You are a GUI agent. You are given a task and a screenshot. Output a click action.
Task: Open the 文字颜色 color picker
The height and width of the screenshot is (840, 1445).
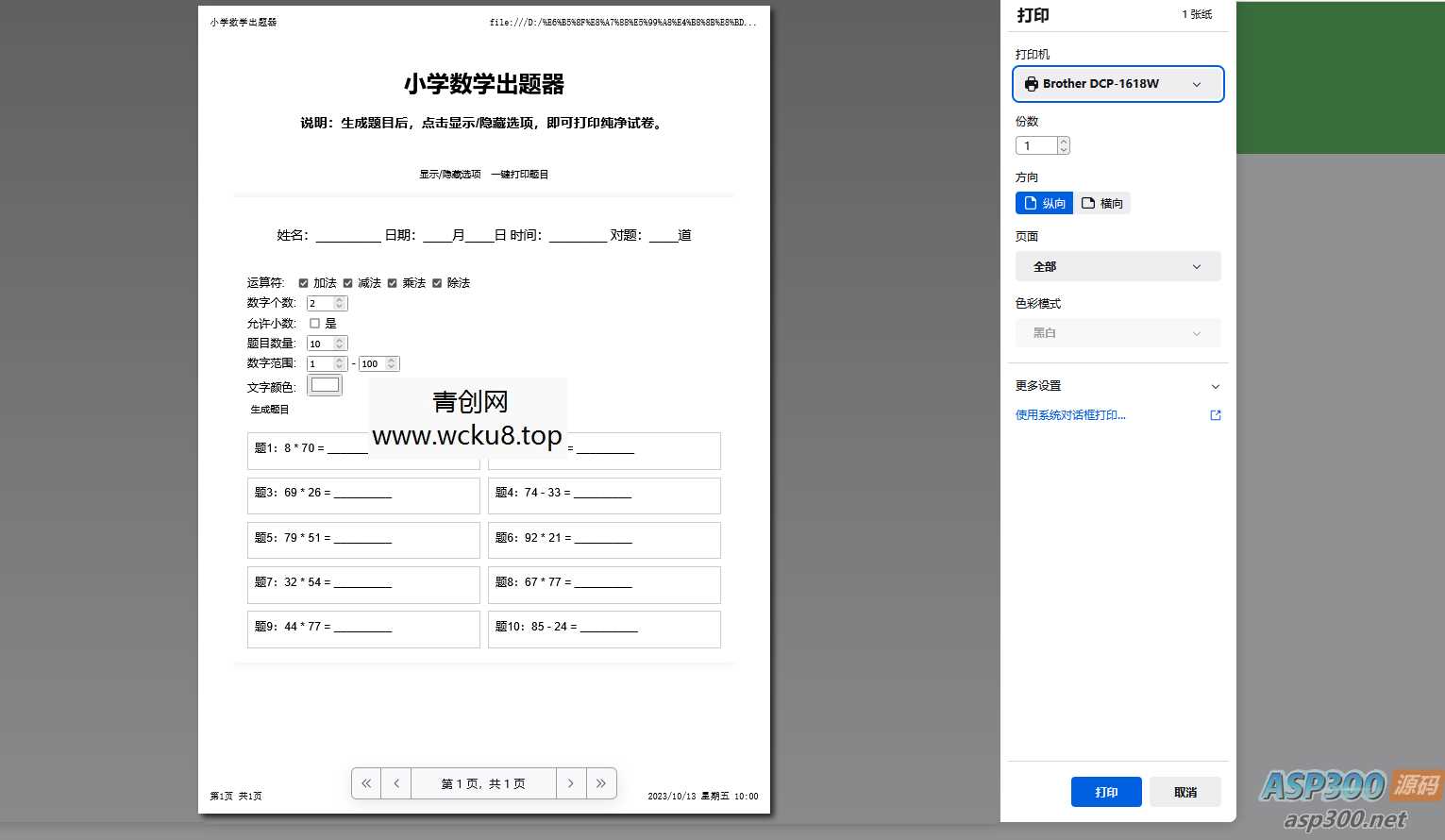pos(325,384)
